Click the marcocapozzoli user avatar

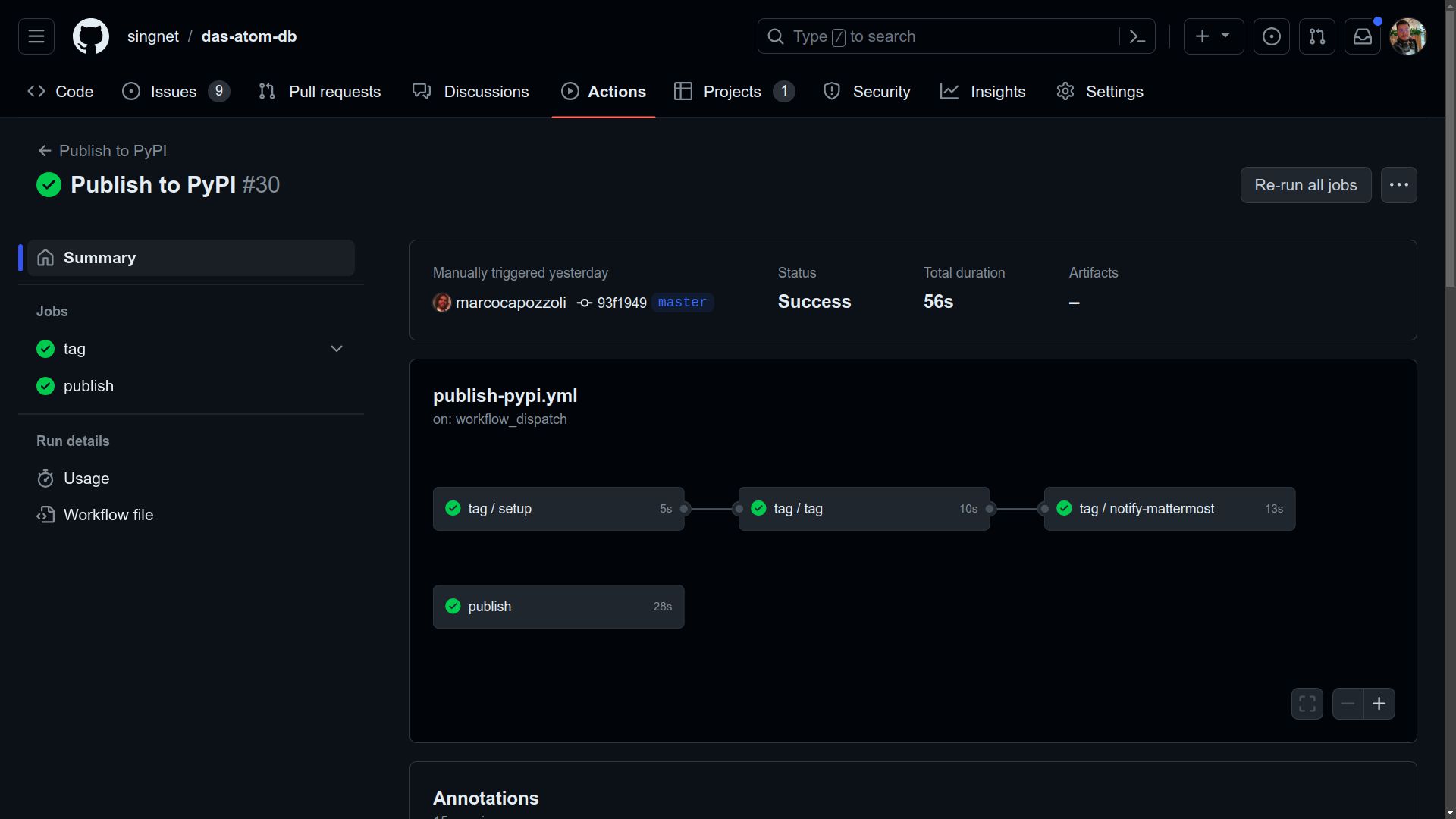tap(442, 302)
